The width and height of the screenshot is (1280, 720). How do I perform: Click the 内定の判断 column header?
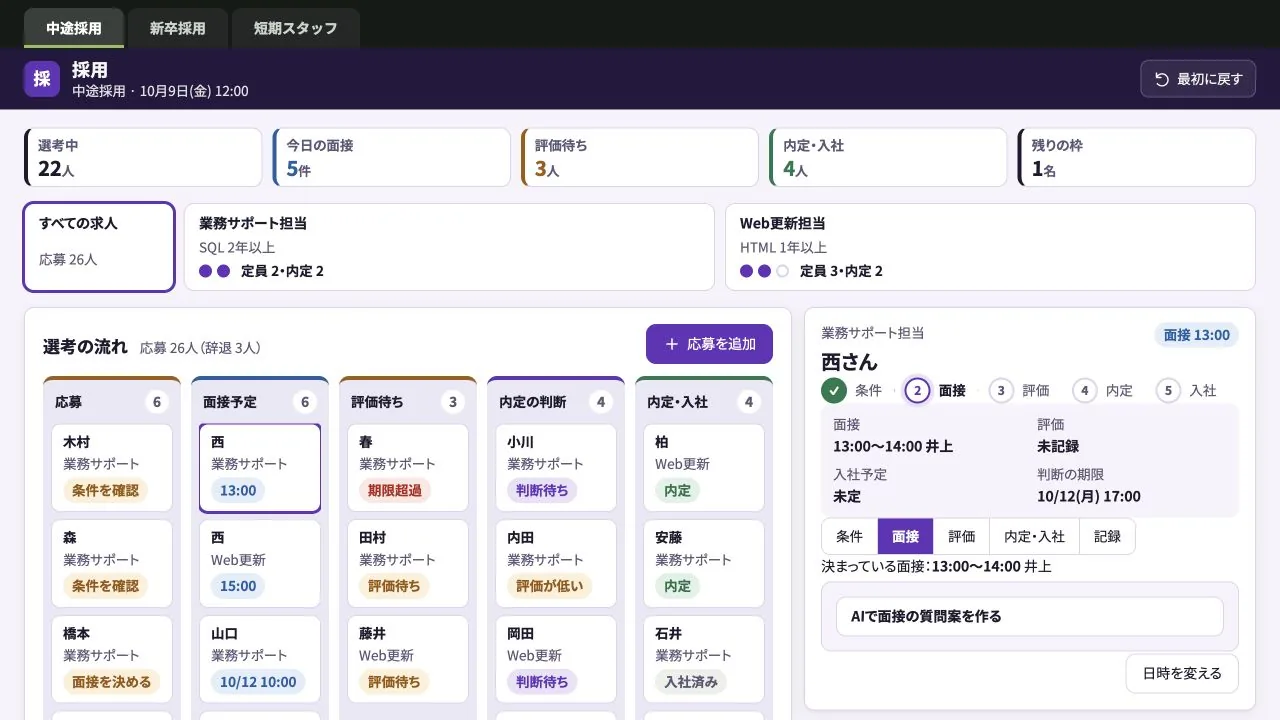pos(556,402)
